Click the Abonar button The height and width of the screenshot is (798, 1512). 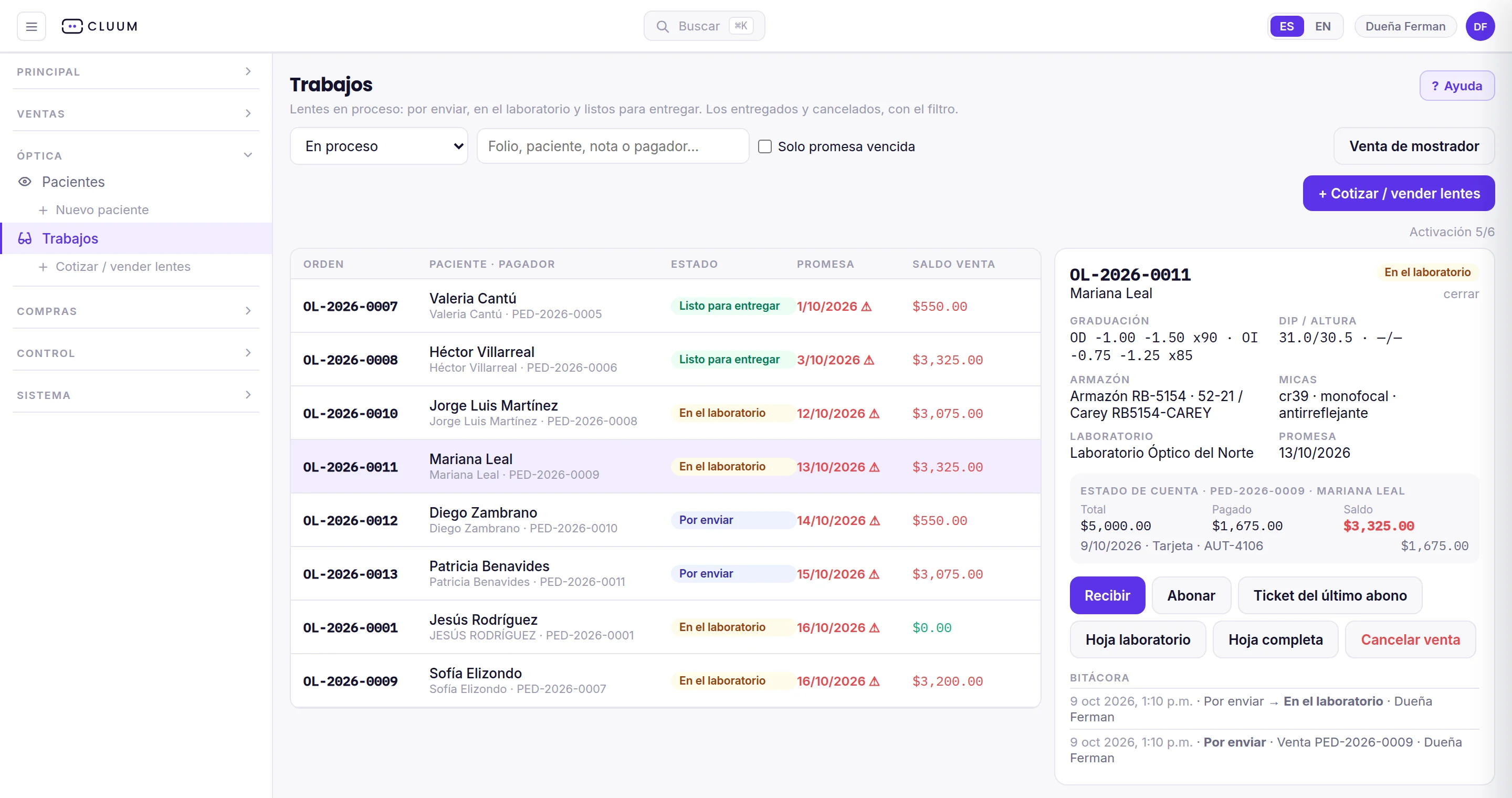click(1191, 595)
